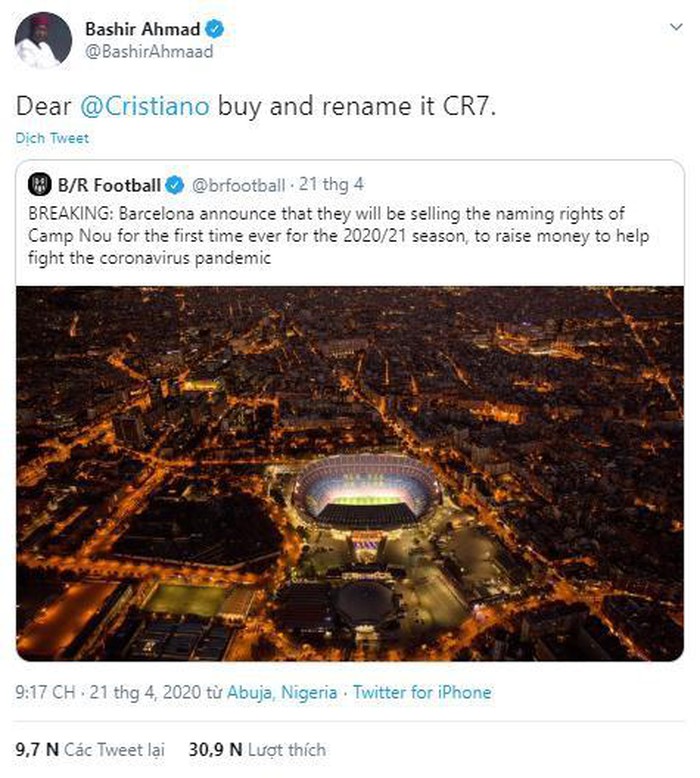Open the Bashir Ahmad display name
Viewport: 700px width, 778px height.
tap(142, 30)
